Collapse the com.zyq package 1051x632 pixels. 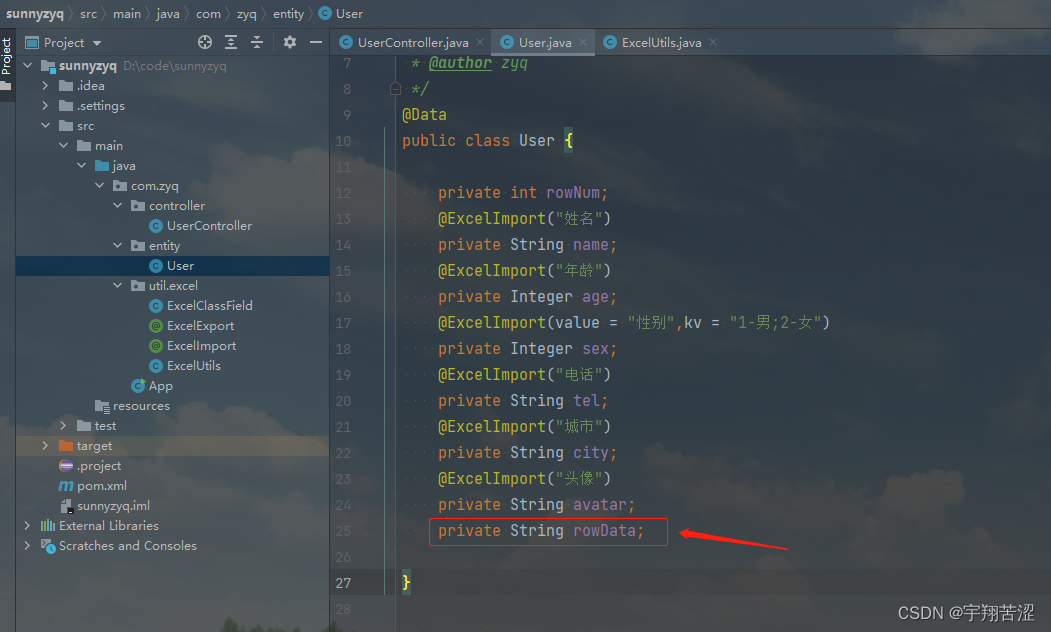tap(100, 186)
